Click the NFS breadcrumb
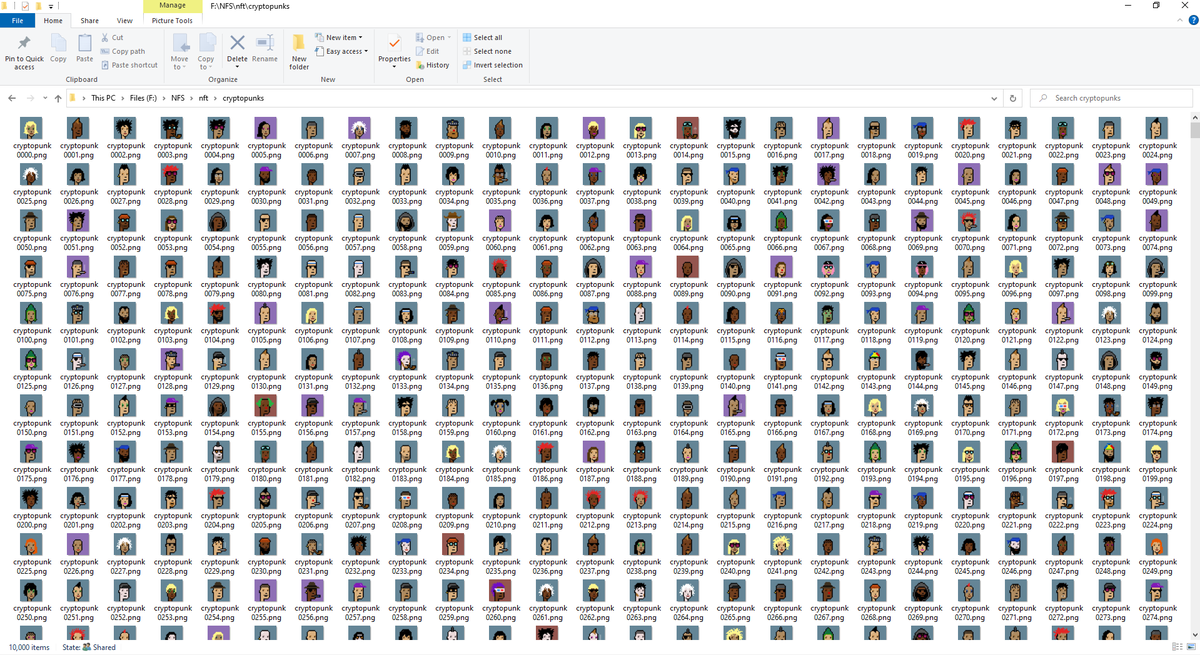 pyautogui.click(x=177, y=98)
